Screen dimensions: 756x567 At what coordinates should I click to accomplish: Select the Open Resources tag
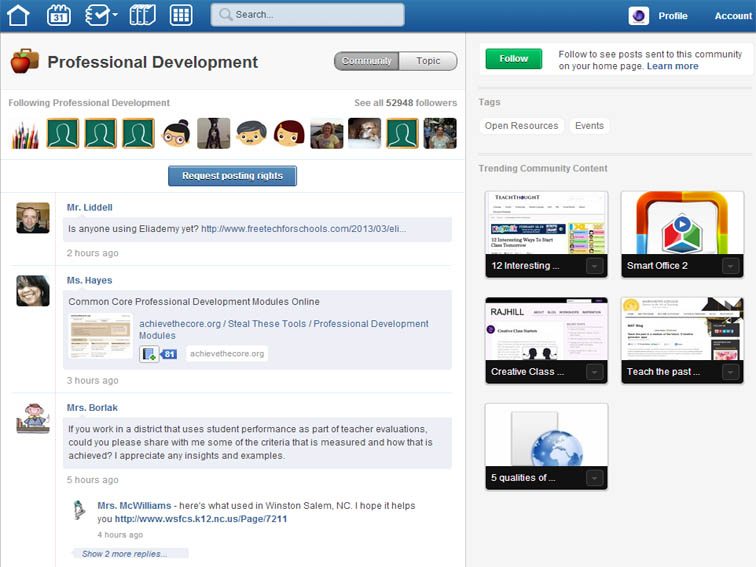point(521,126)
